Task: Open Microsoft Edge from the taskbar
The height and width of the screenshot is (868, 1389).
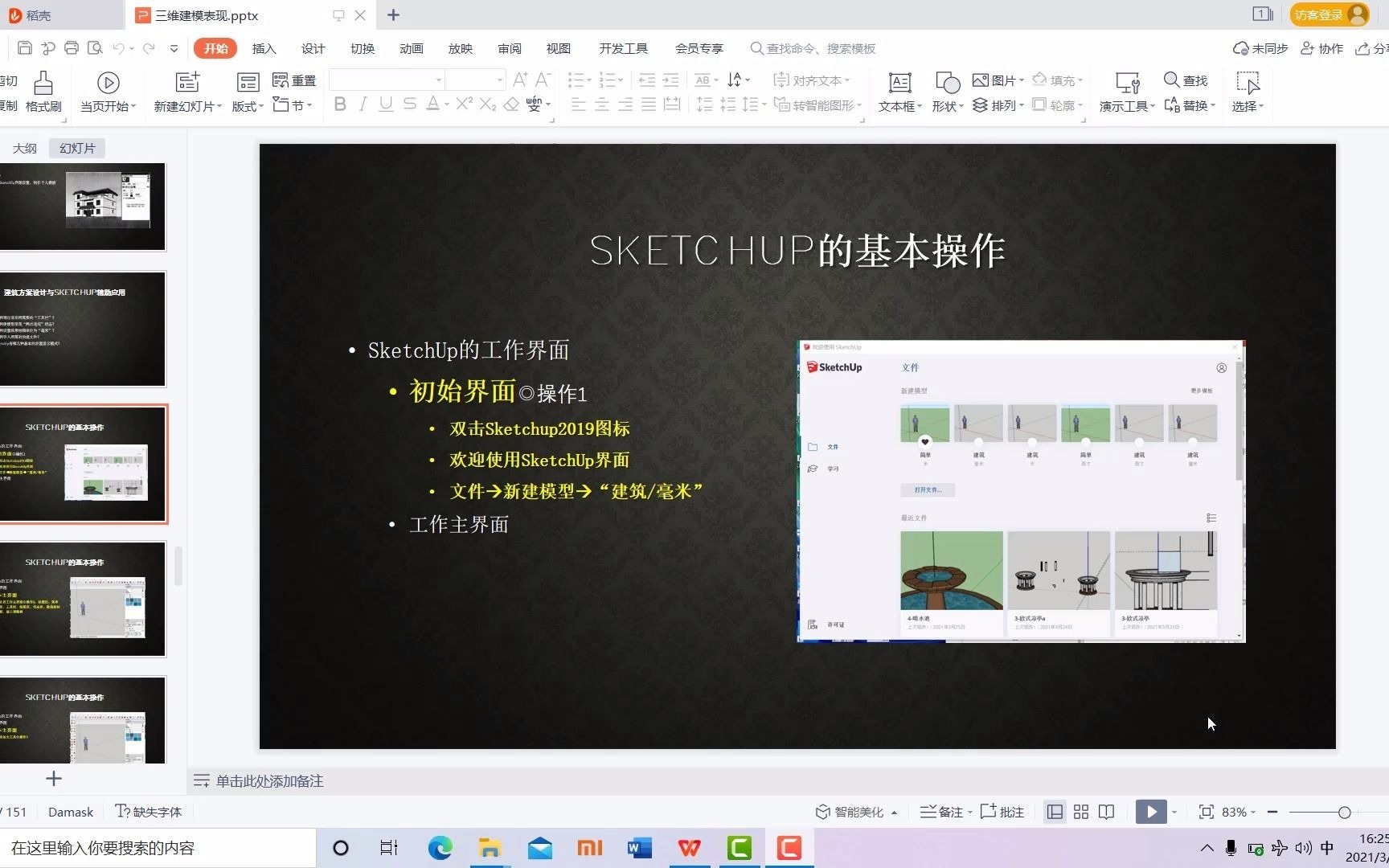Action: [440, 848]
